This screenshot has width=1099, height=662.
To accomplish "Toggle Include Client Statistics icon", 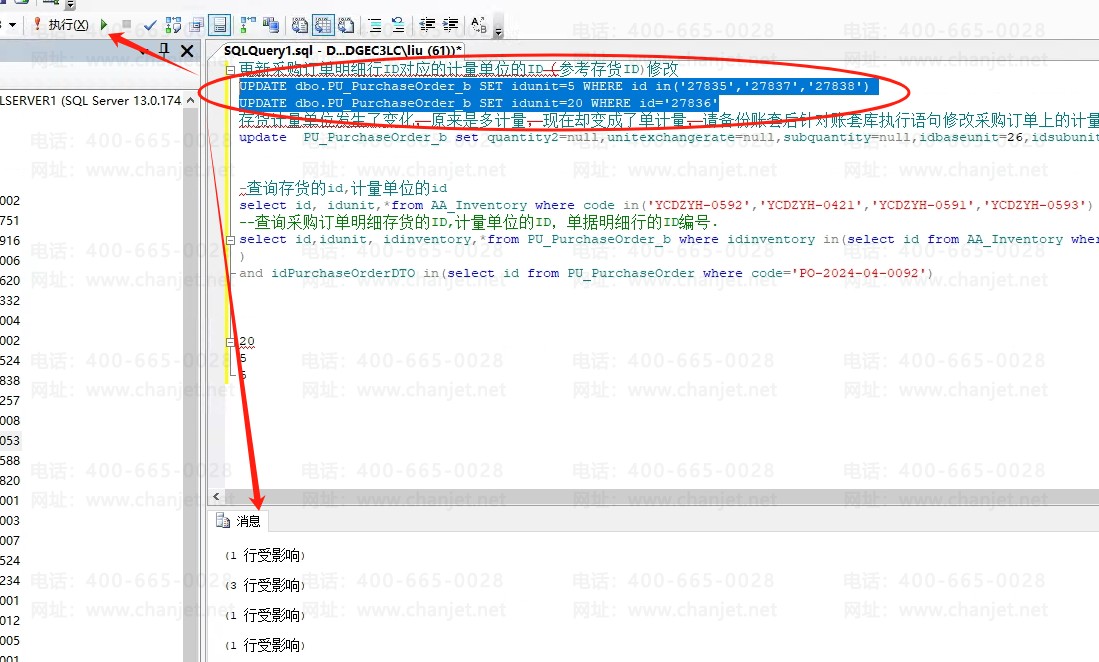I will coord(271,26).
